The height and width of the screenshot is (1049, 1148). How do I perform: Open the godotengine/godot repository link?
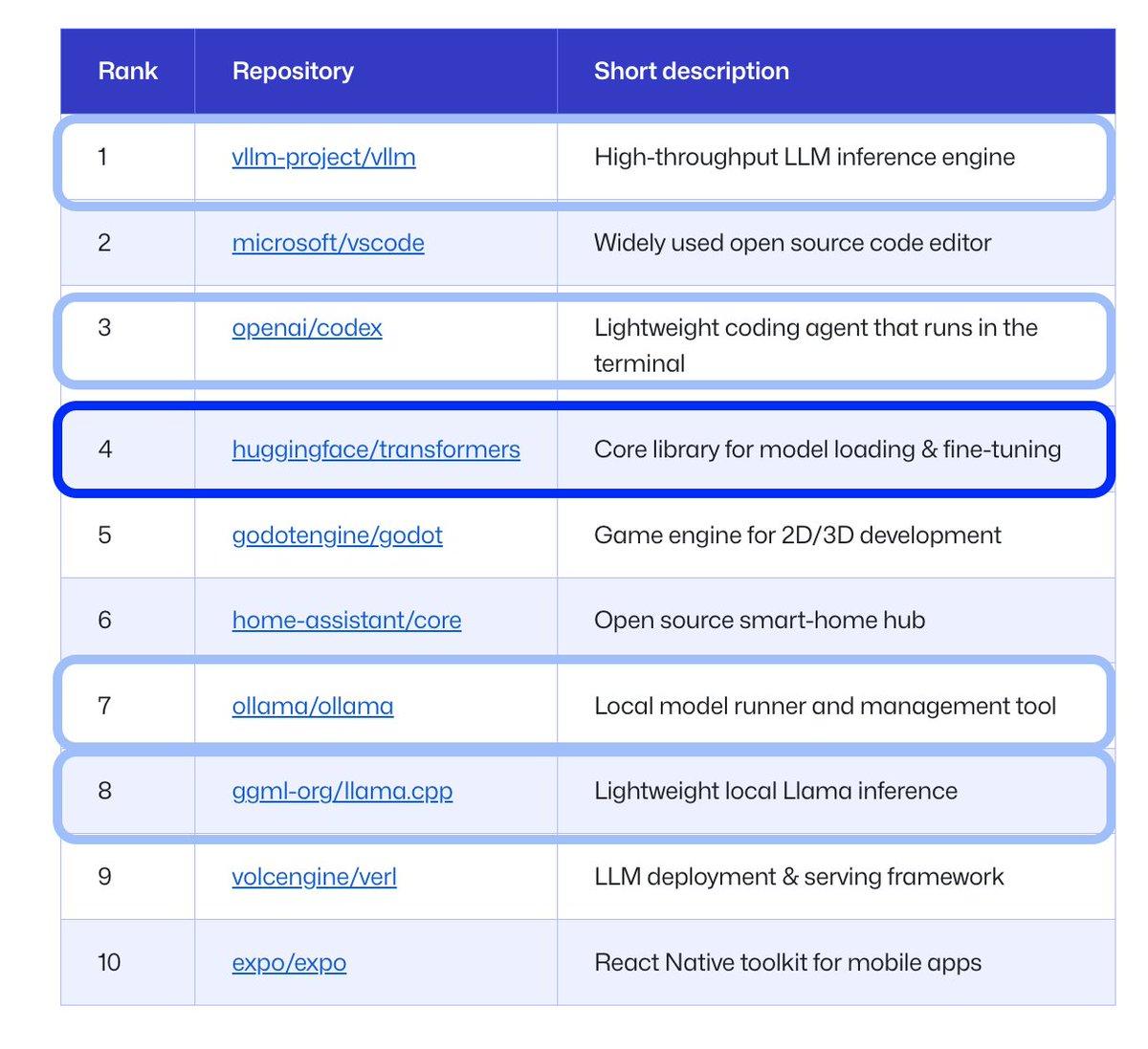tap(337, 535)
